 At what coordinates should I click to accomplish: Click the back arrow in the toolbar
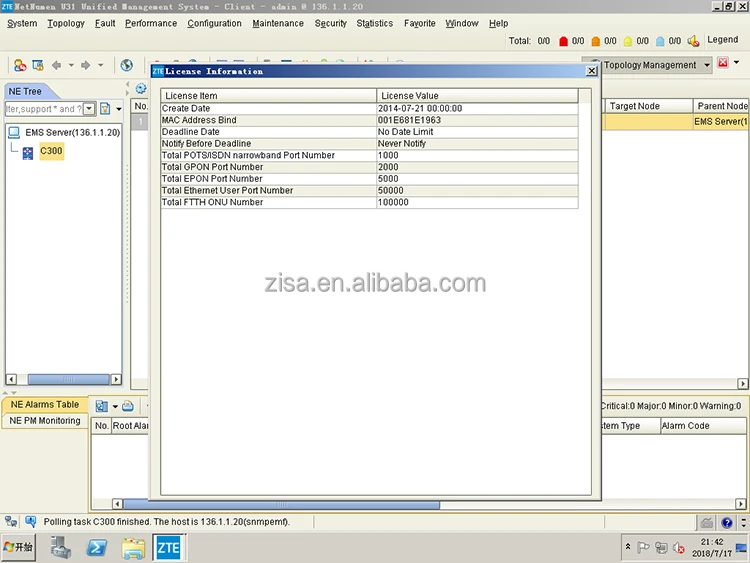pyautogui.click(x=56, y=65)
